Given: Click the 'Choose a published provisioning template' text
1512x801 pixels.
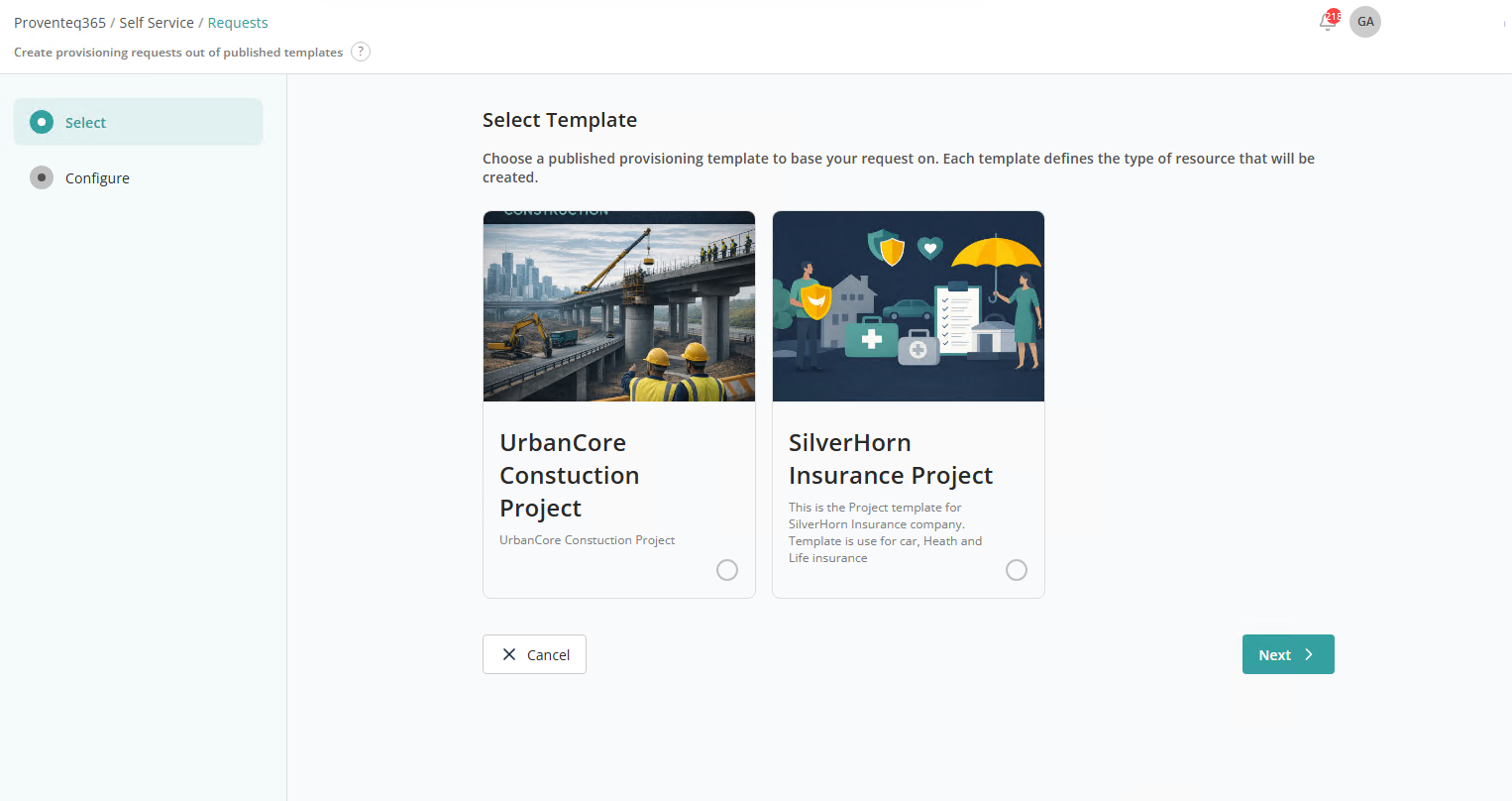Looking at the screenshot, I should pyautogui.click(x=899, y=168).
